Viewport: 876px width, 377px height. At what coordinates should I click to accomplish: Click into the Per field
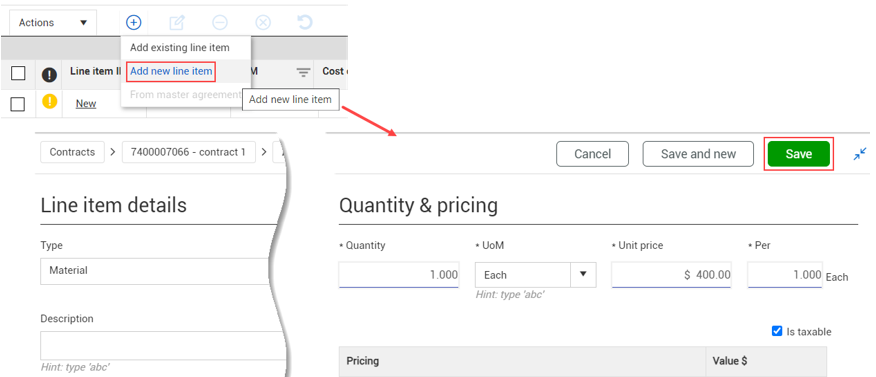(x=785, y=275)
